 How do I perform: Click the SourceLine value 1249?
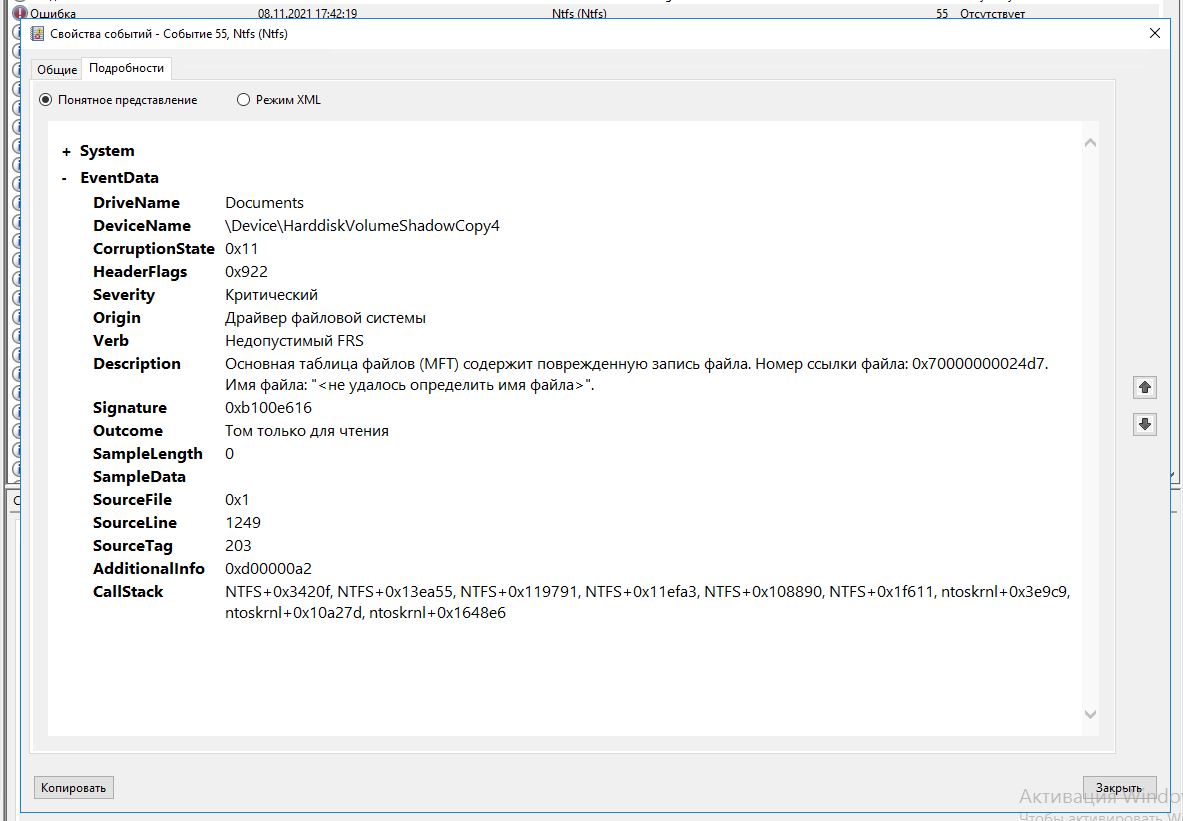[x=243, y=523]
